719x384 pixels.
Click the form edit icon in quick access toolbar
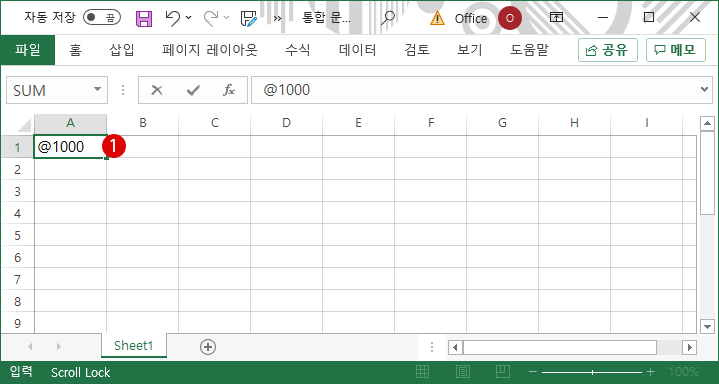(x=249, y=18)
